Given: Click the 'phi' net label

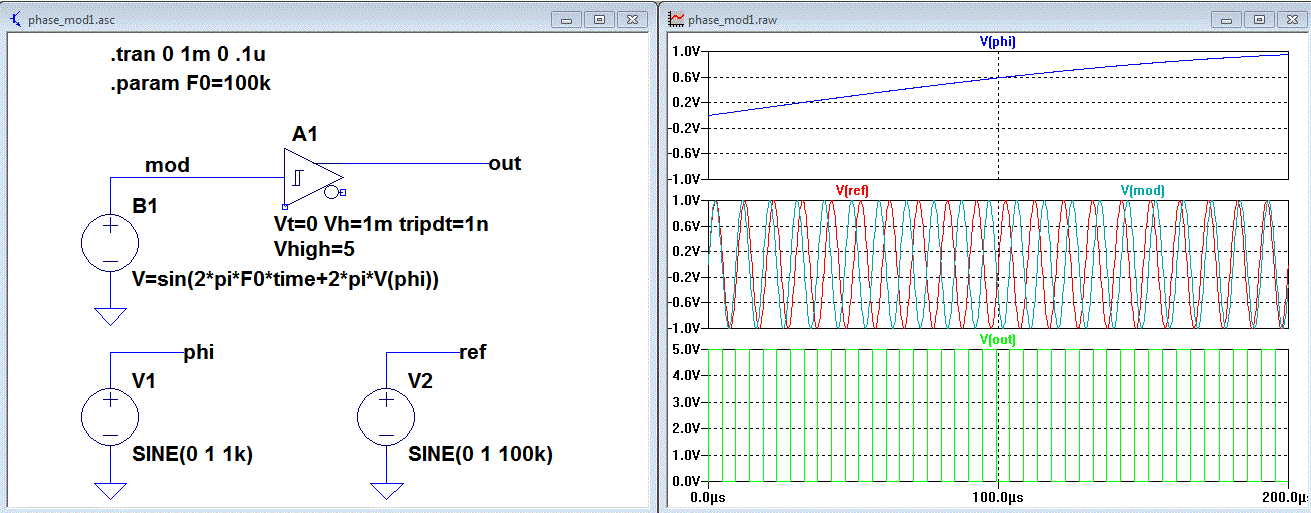Looking at the screenshot, I should (x=199, y=351).
